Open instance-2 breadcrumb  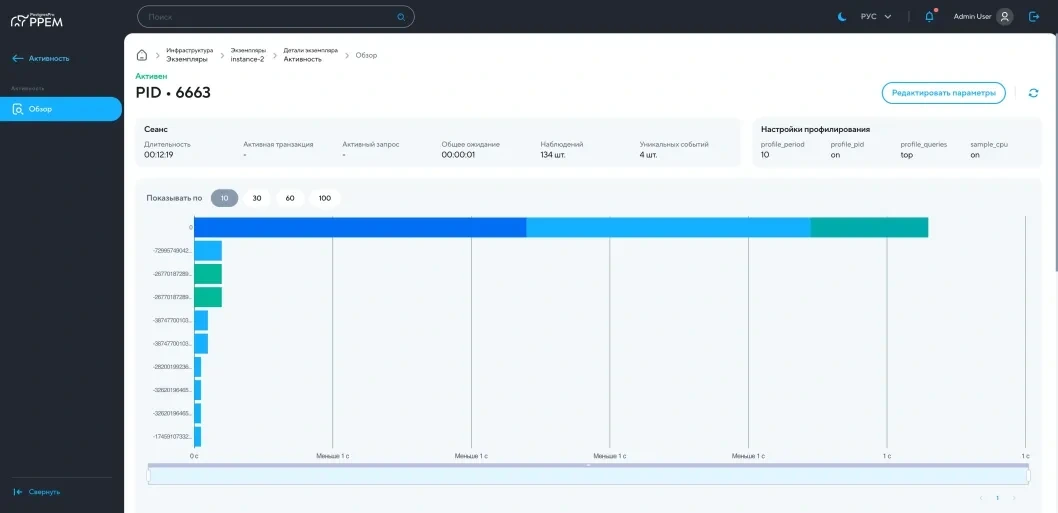[x=248, y=59]
